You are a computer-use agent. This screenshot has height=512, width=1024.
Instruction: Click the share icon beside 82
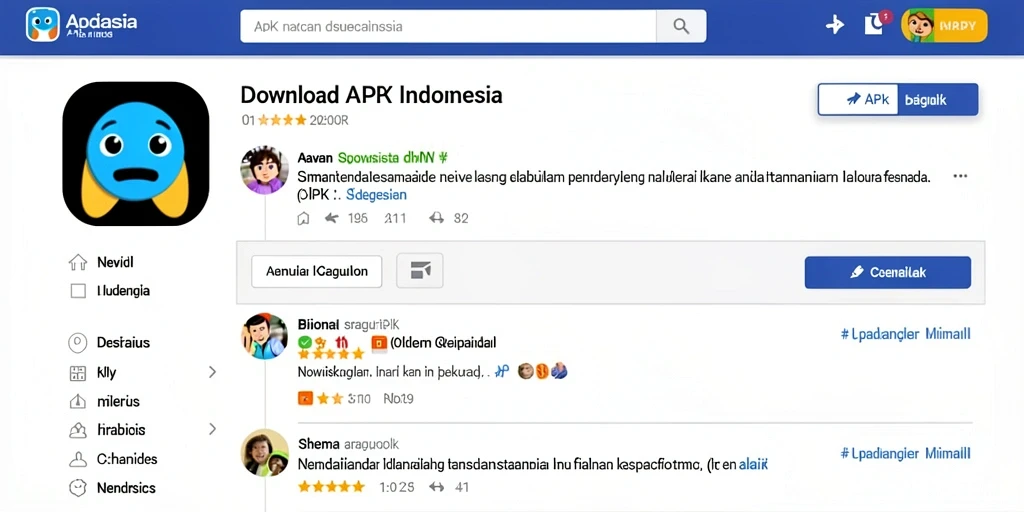click(x=436, y=218)
